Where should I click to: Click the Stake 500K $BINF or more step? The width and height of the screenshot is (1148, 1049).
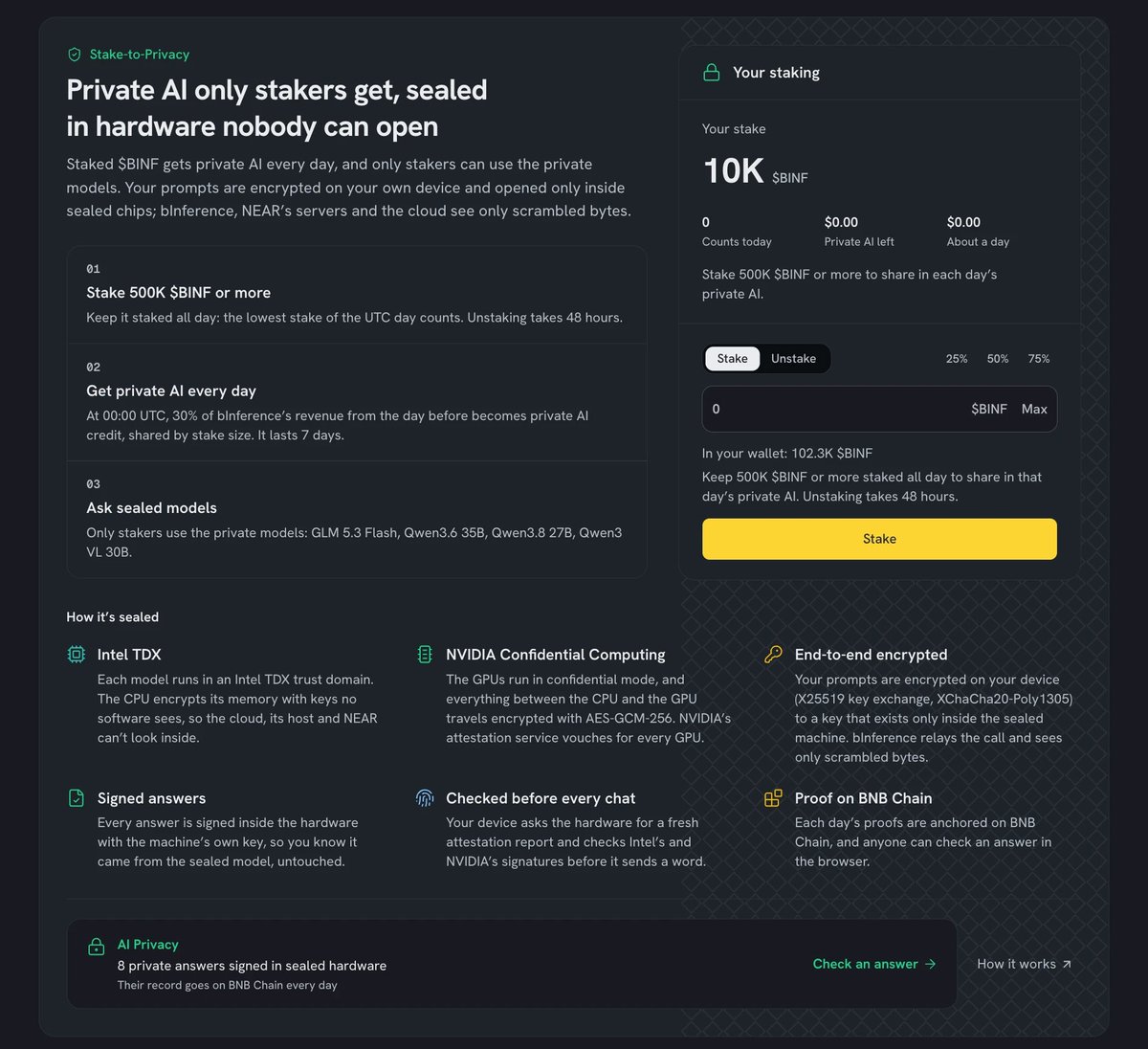point(357,295)
